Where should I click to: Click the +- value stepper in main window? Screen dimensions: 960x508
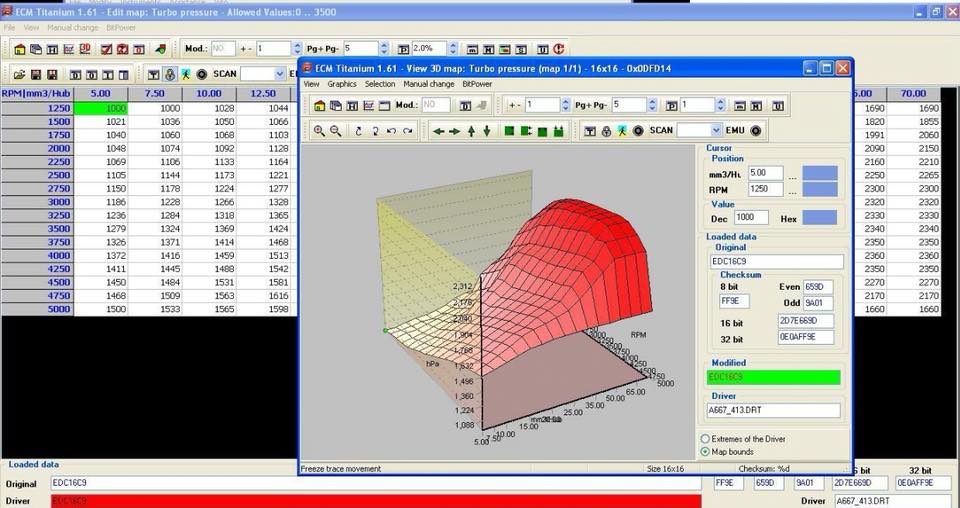point(298,49)
